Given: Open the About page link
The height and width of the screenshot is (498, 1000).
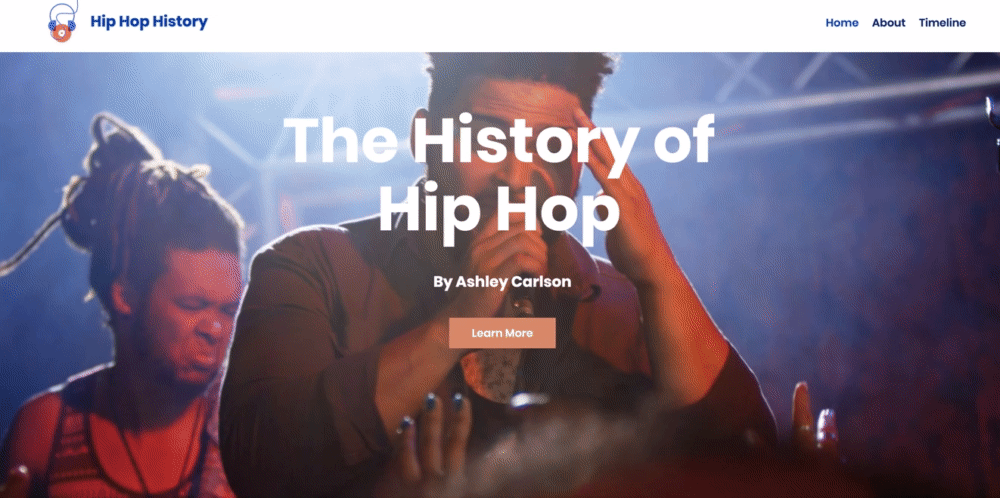Looking at the screenshot, I should tap(888, 23).
